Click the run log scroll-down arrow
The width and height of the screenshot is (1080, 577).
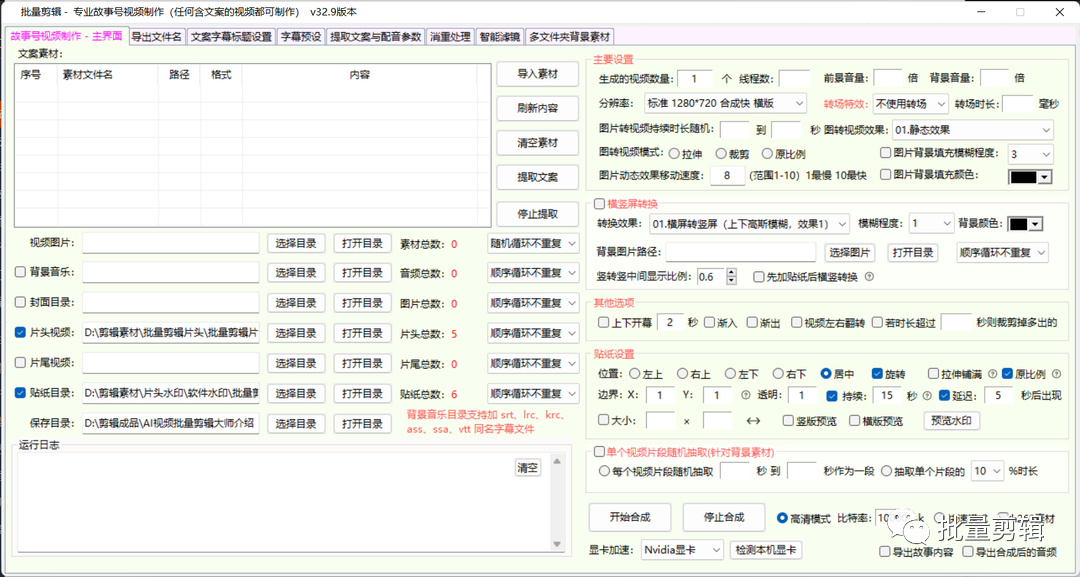[558, 545]
